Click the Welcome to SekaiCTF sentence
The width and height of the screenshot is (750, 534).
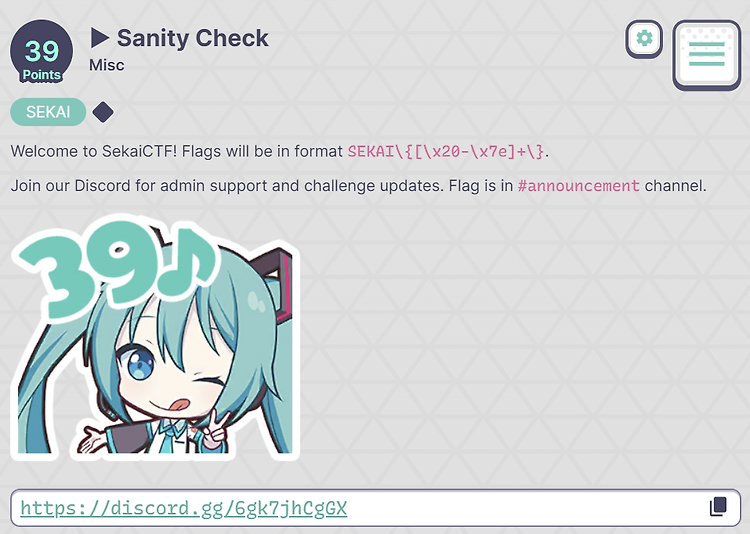click(x=280, y=152)
